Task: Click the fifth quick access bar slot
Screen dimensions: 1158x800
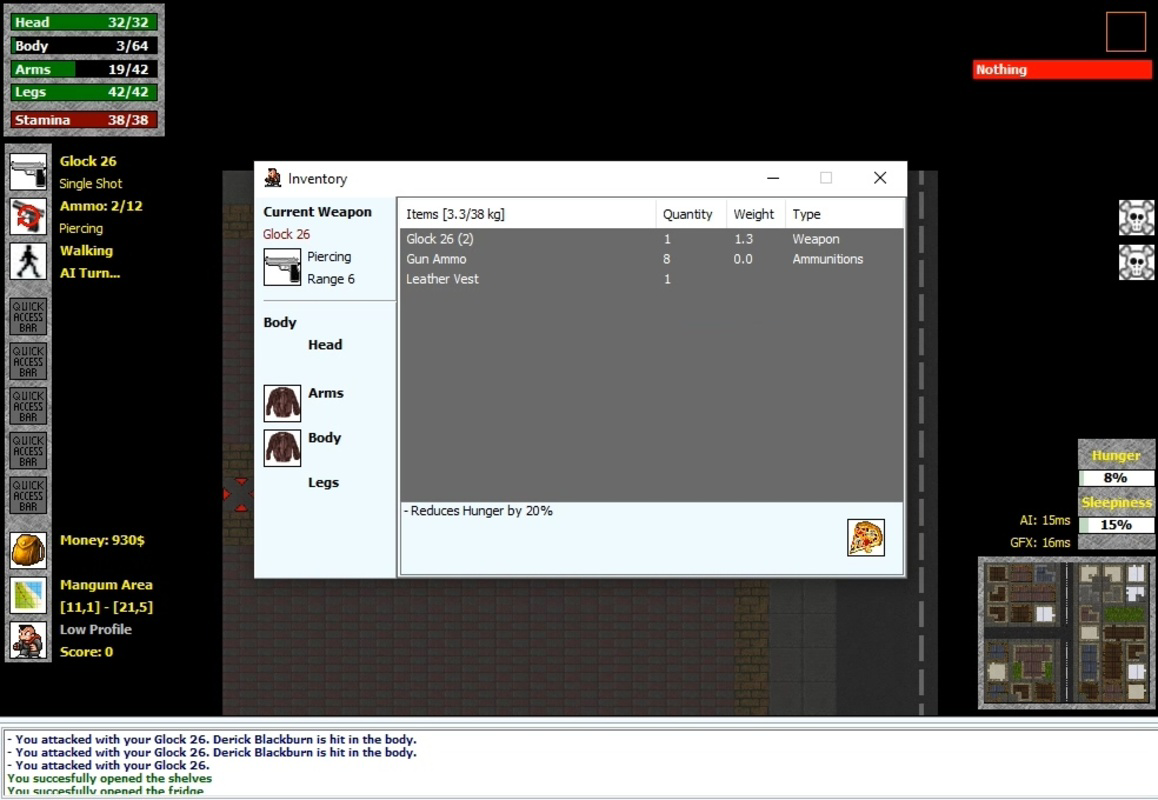Action: click(28, 496)
